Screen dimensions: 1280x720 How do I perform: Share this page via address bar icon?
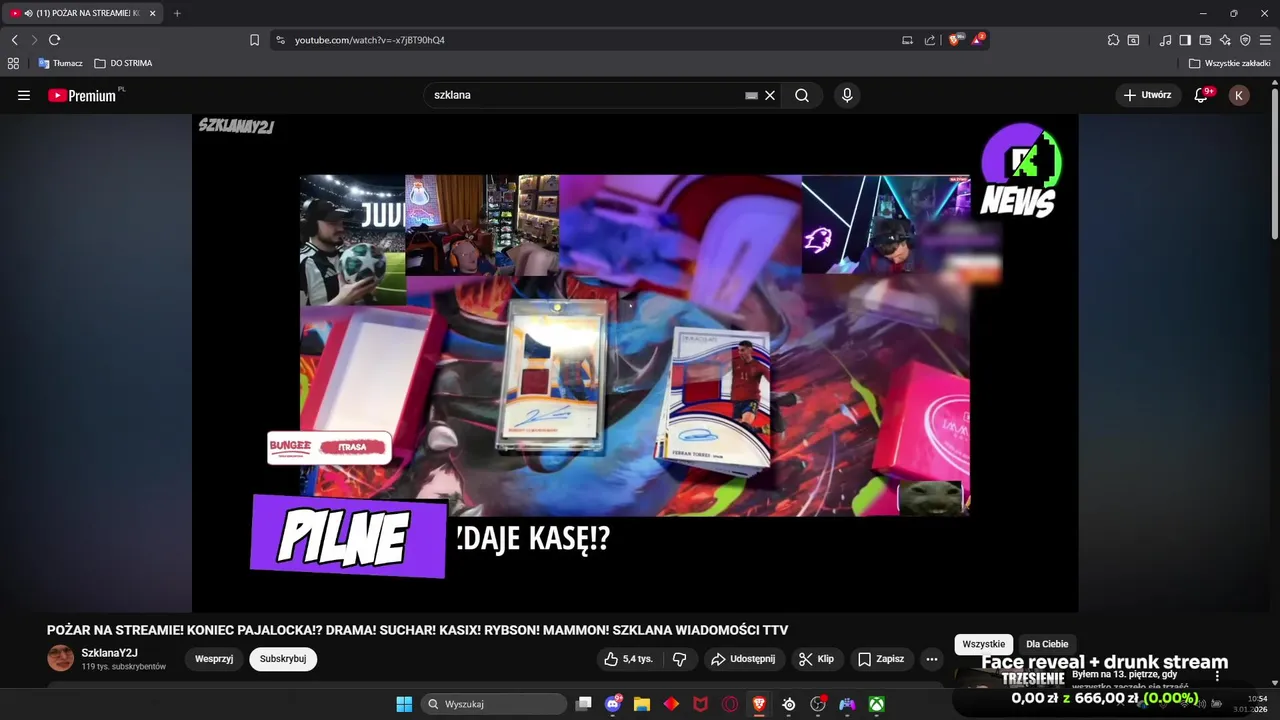pyautogui.click(x=930, y=40)
